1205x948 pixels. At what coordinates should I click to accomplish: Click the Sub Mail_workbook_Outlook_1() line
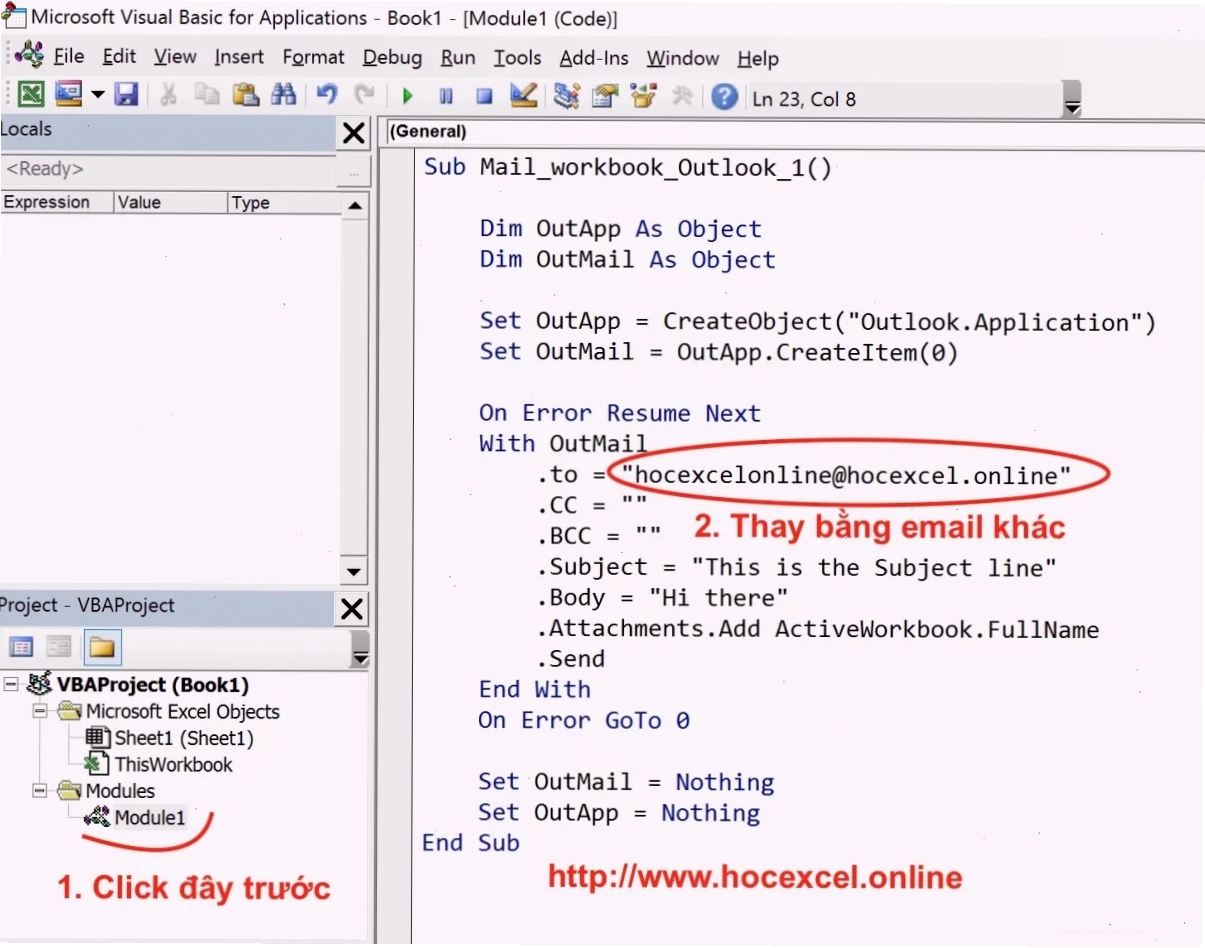click(627, 167)
